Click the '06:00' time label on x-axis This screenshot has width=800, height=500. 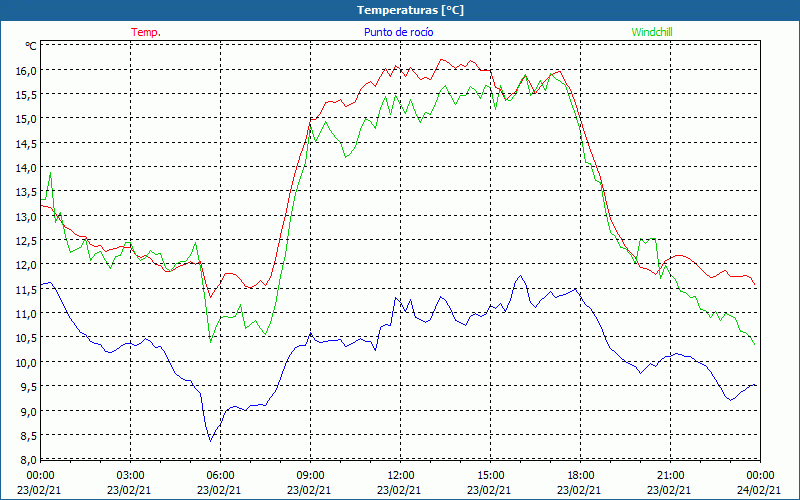pos(220,476)
